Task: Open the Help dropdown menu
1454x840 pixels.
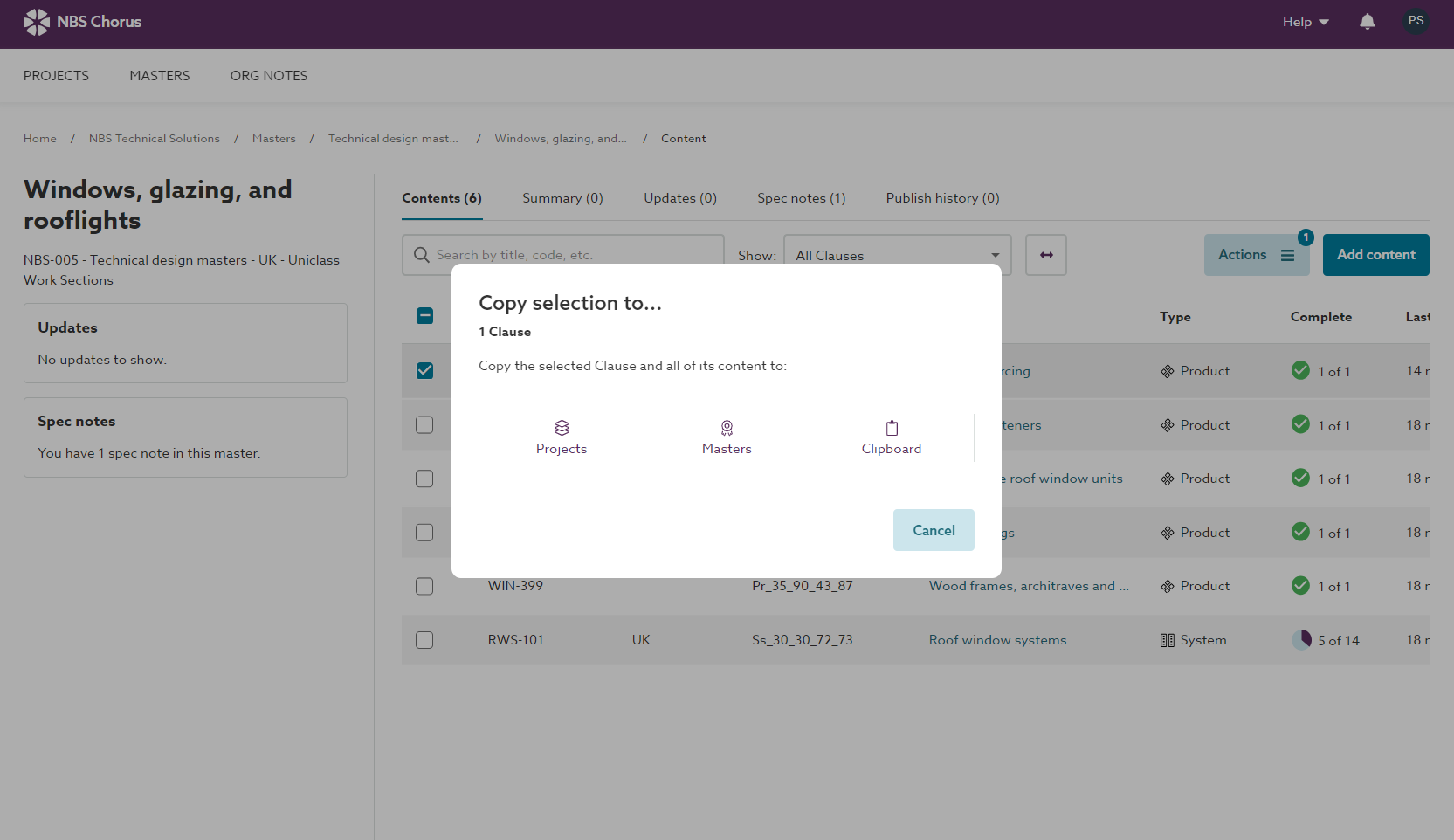Action: [x=1306, y=22]
